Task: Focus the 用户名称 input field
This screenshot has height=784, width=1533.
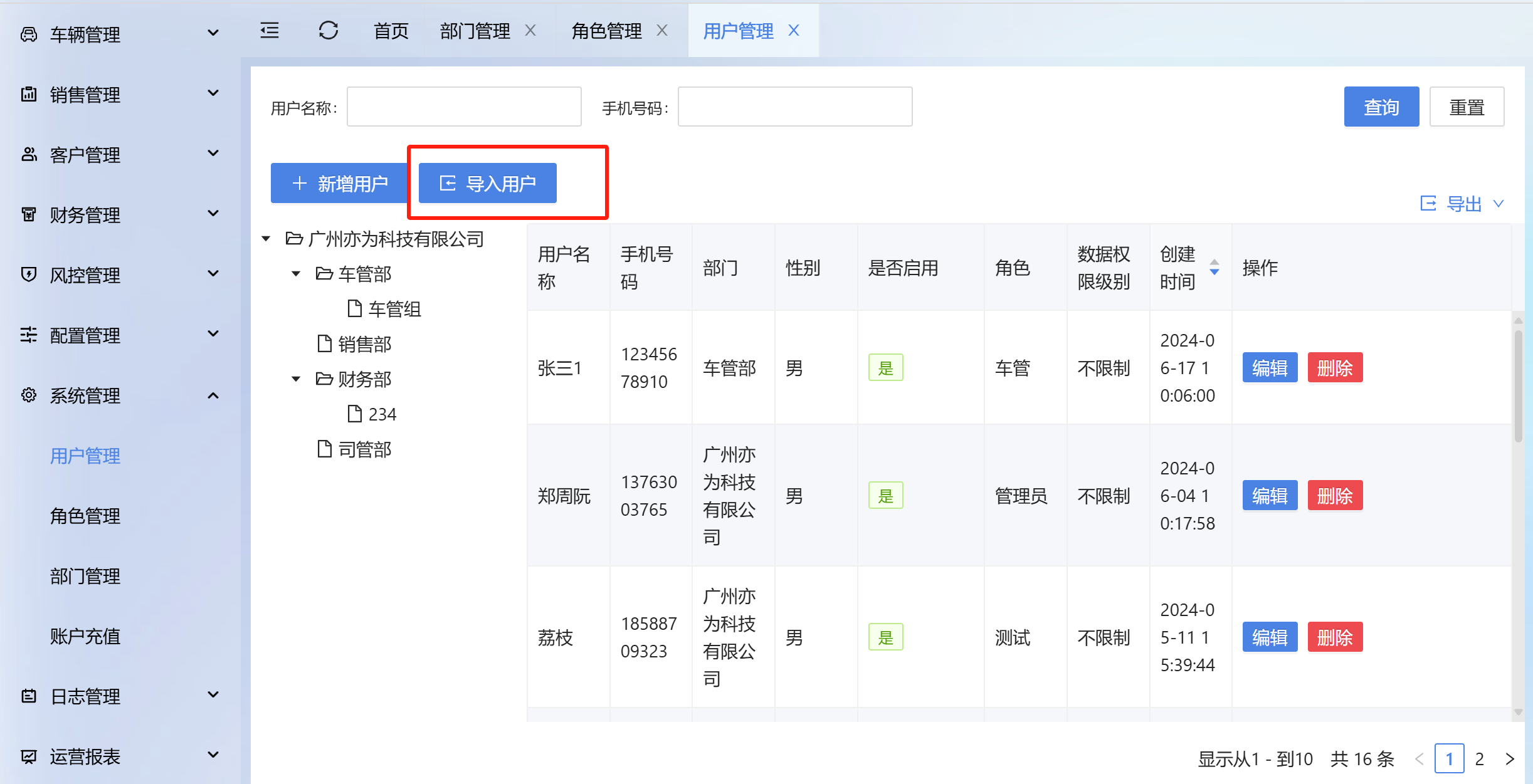Action: pos(463,107)
